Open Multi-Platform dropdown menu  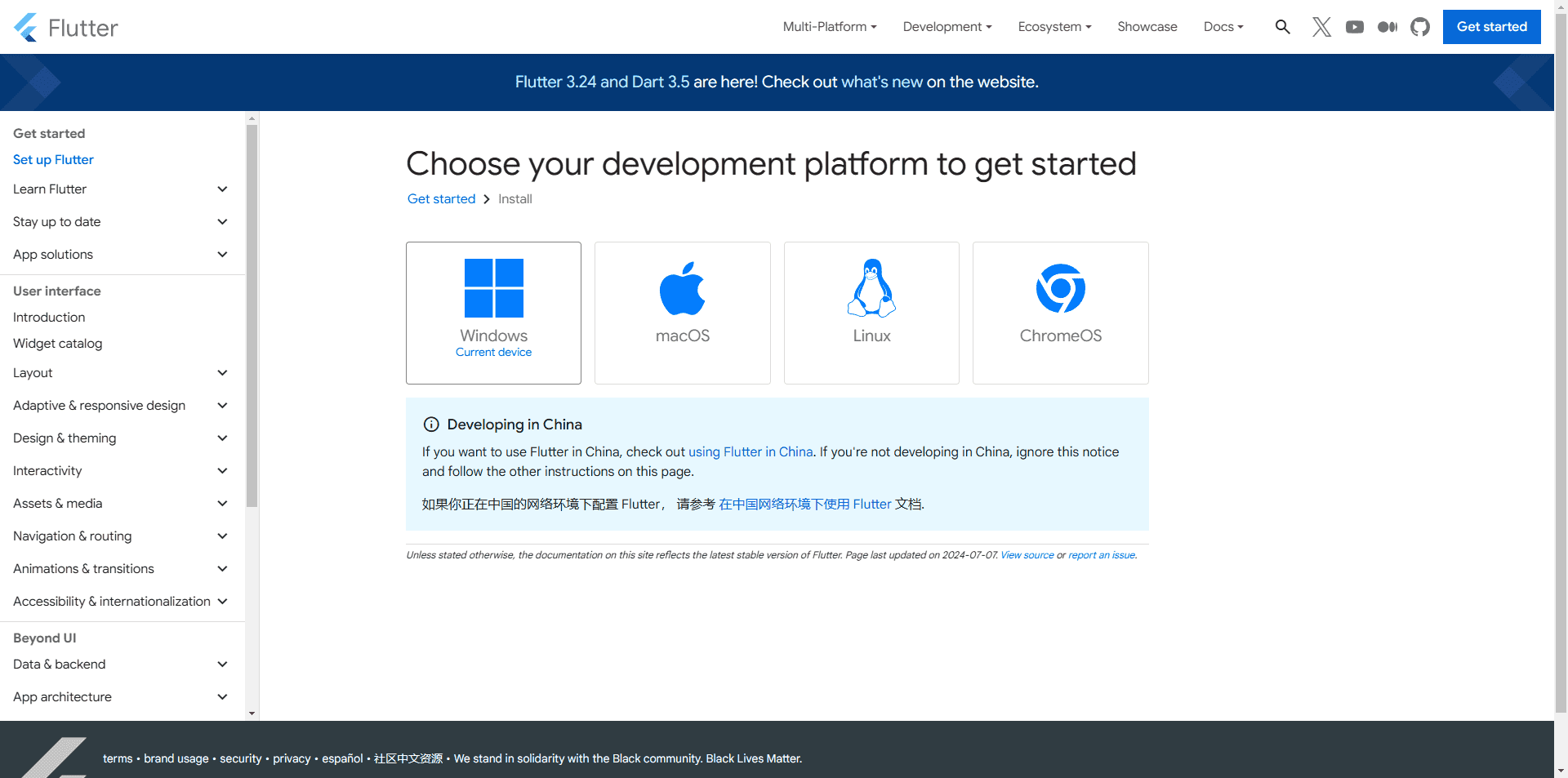pyautogui.click(x=830, y=27)
